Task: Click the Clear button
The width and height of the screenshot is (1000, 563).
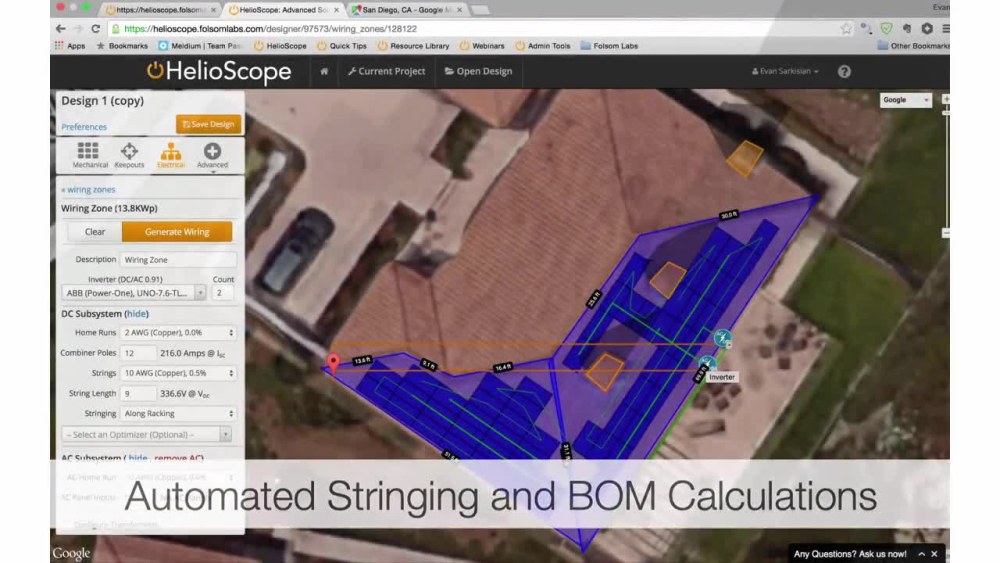Action: coord(95,231)
